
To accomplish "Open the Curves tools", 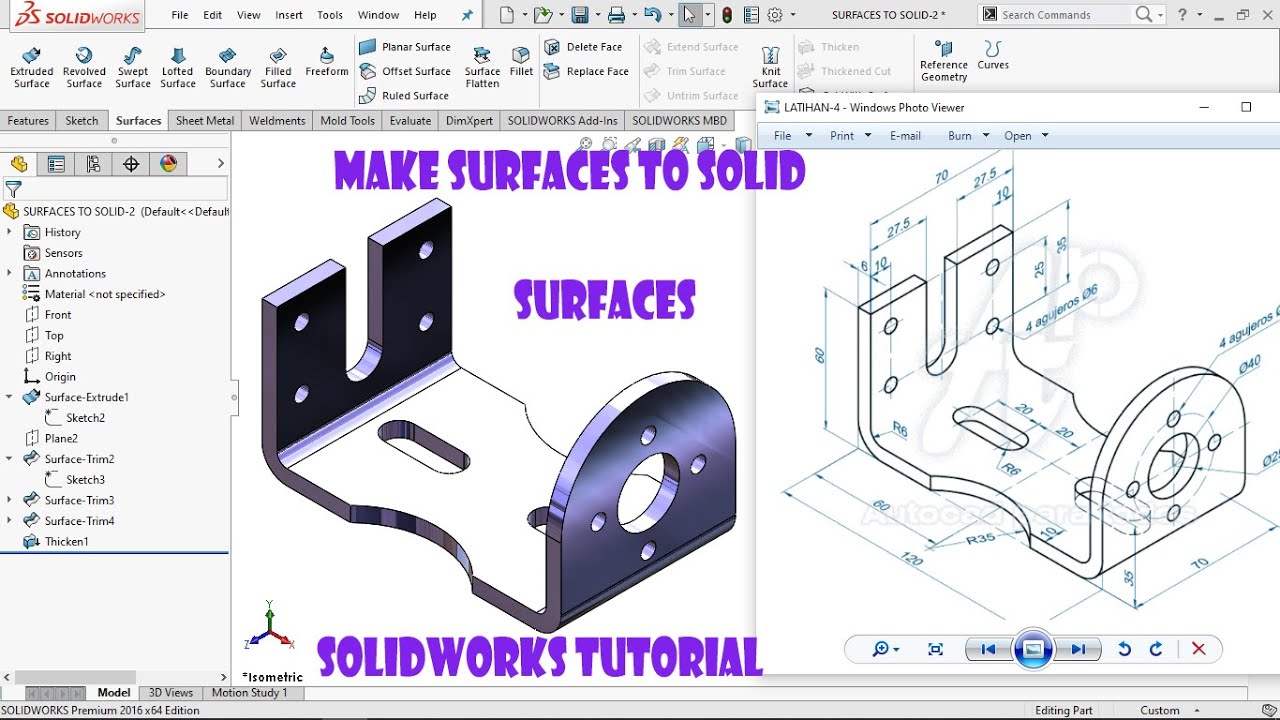I will 993,55.
